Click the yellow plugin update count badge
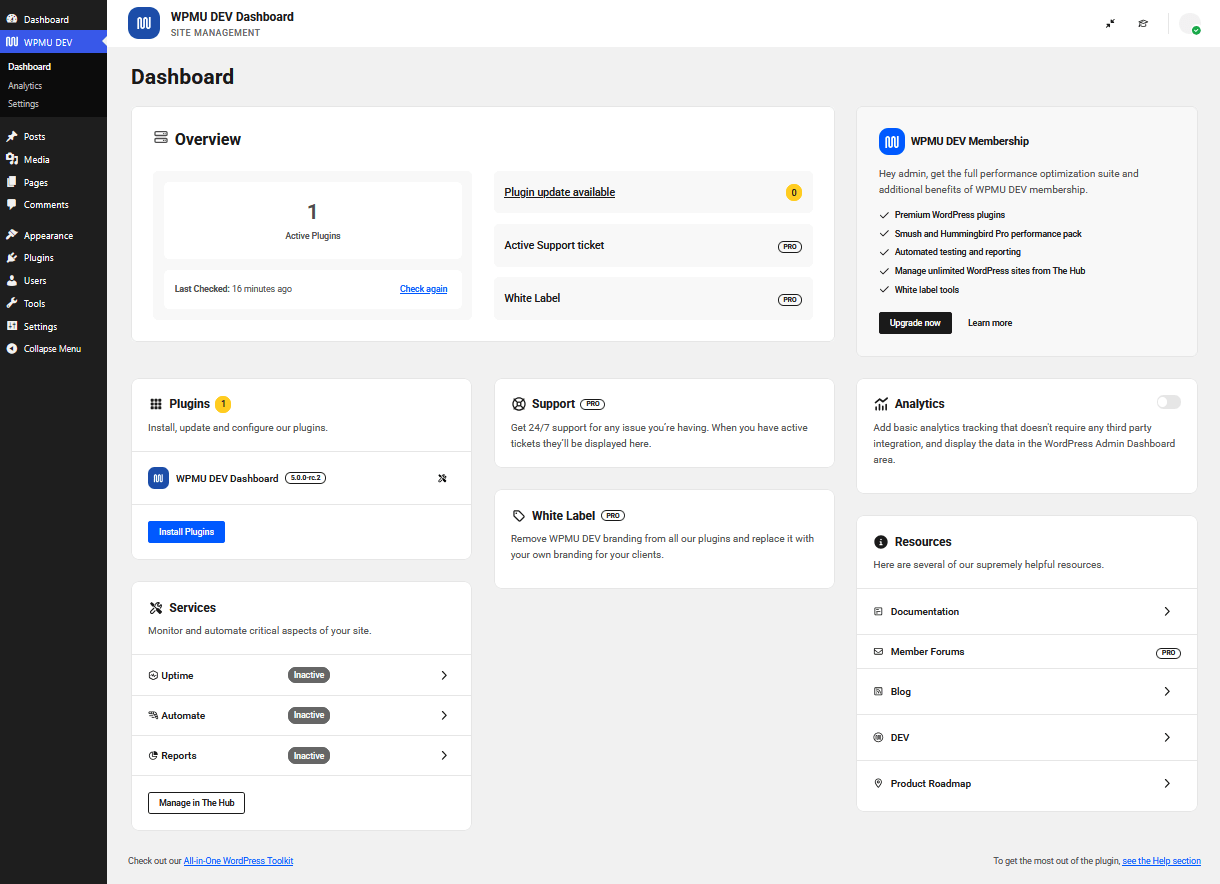The width and height of the screenshot is (1220, 884). click(794, 192)
